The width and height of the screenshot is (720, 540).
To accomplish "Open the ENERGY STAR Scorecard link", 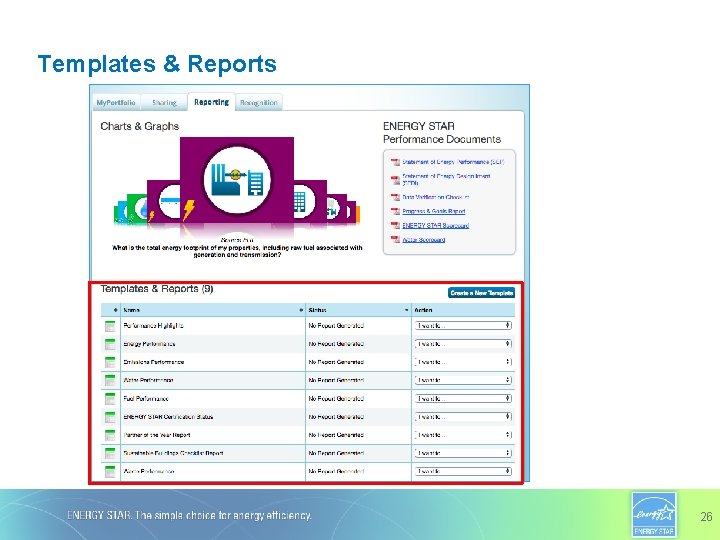I will coord(436,225).
